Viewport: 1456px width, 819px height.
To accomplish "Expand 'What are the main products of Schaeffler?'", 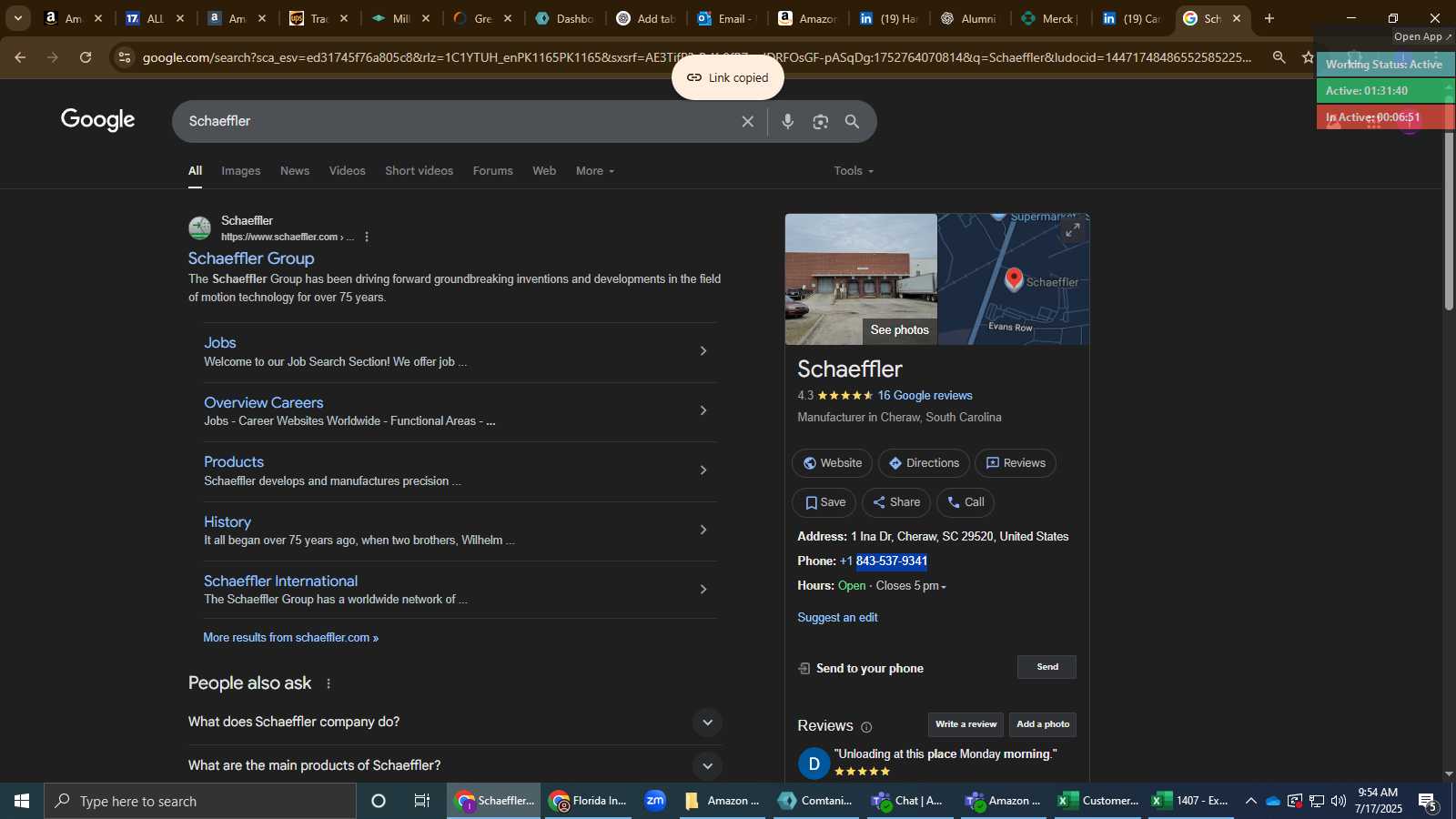I will click(707, 766).
